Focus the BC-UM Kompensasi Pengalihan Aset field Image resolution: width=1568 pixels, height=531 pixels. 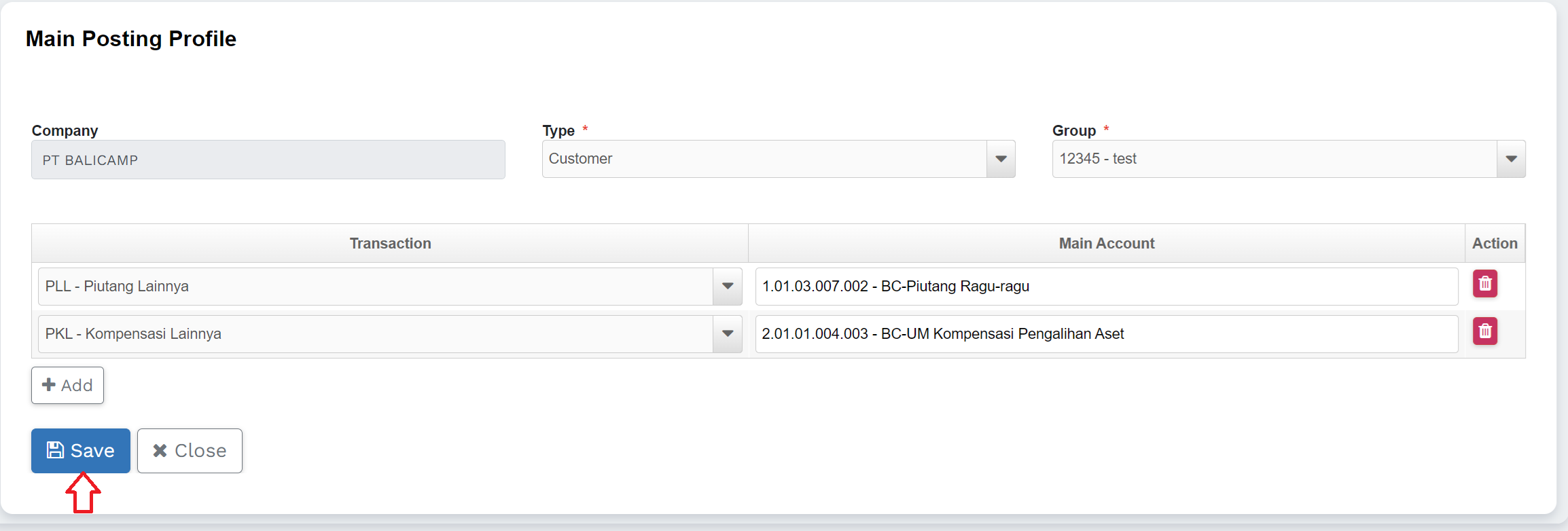pyautogui.click(x=1105, y=334)
